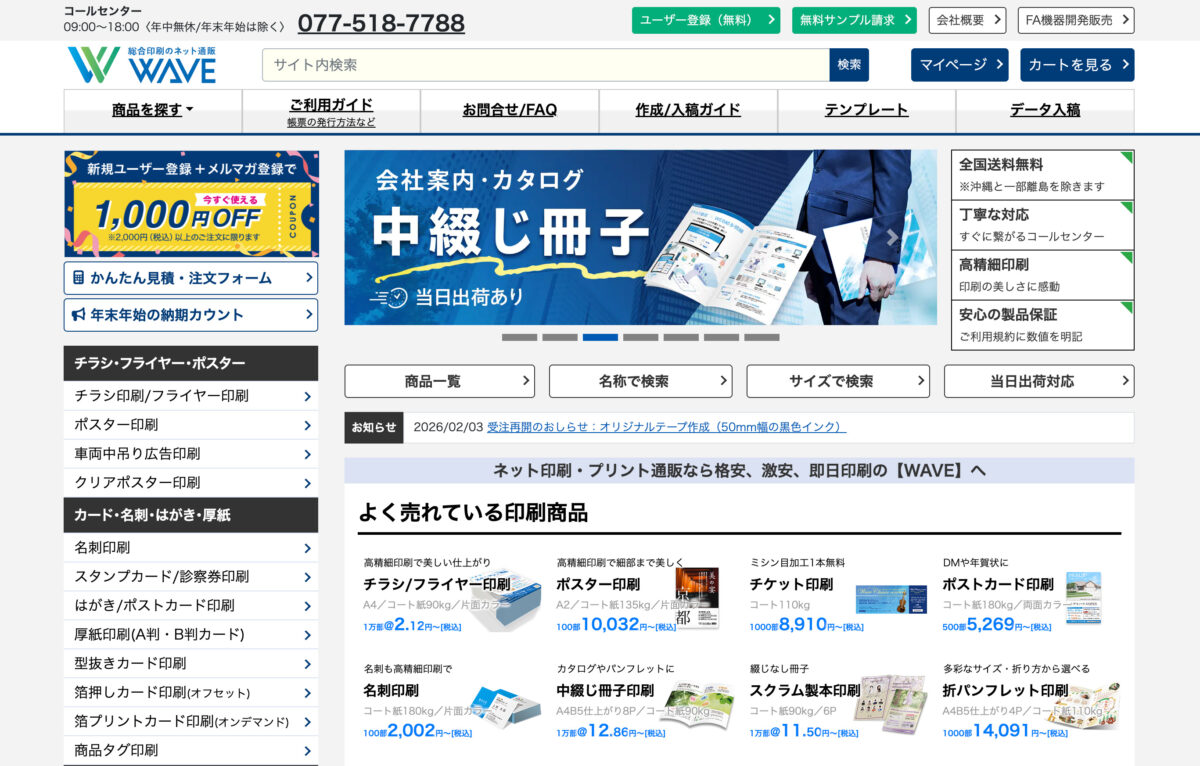Click the chevron arrow beside チラシ印刷/フライヤー印刷
The height and width of the screenshot is (766, 1200).
click(x=307, y=396)
